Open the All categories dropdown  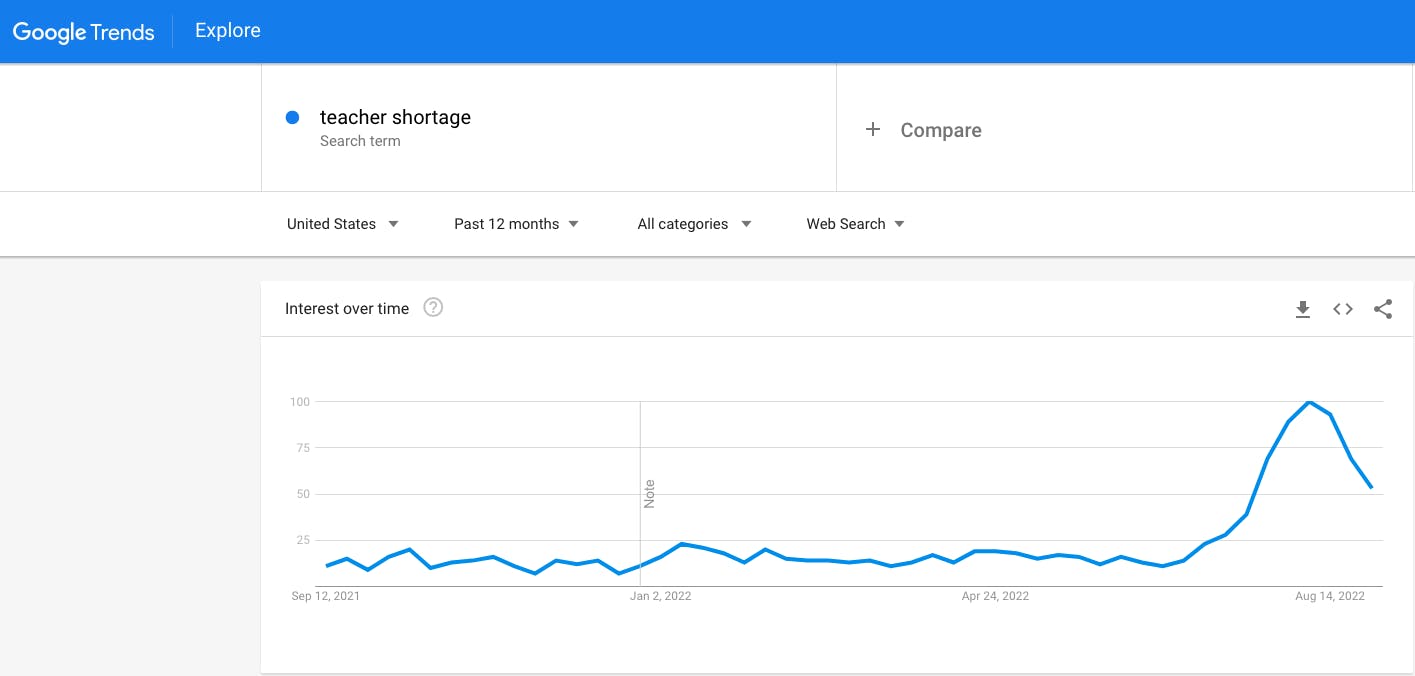pyautogui.click(x=695, y=224)
